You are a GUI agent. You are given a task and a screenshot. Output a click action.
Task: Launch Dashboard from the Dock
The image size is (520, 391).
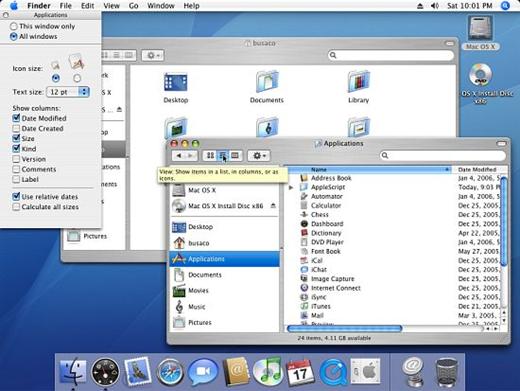pos(105,372)
